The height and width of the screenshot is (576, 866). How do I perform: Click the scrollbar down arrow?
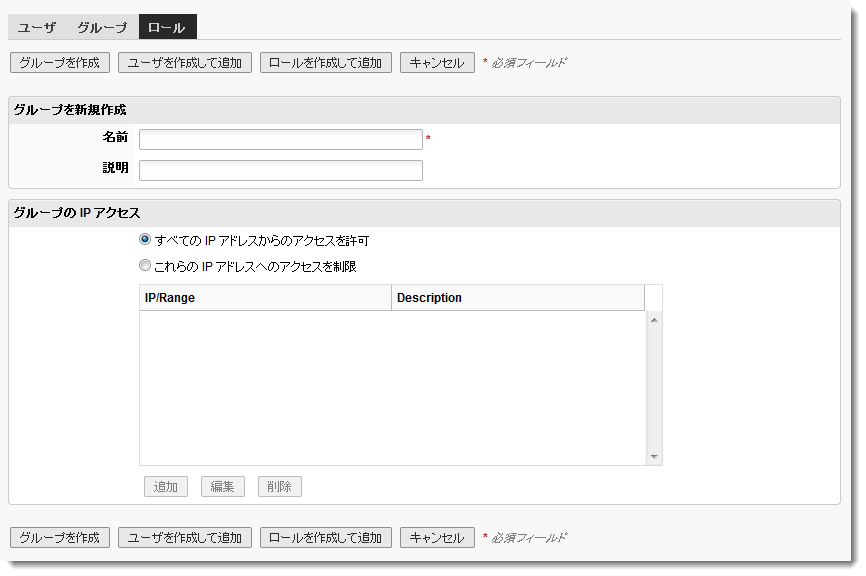pos(652,458)
